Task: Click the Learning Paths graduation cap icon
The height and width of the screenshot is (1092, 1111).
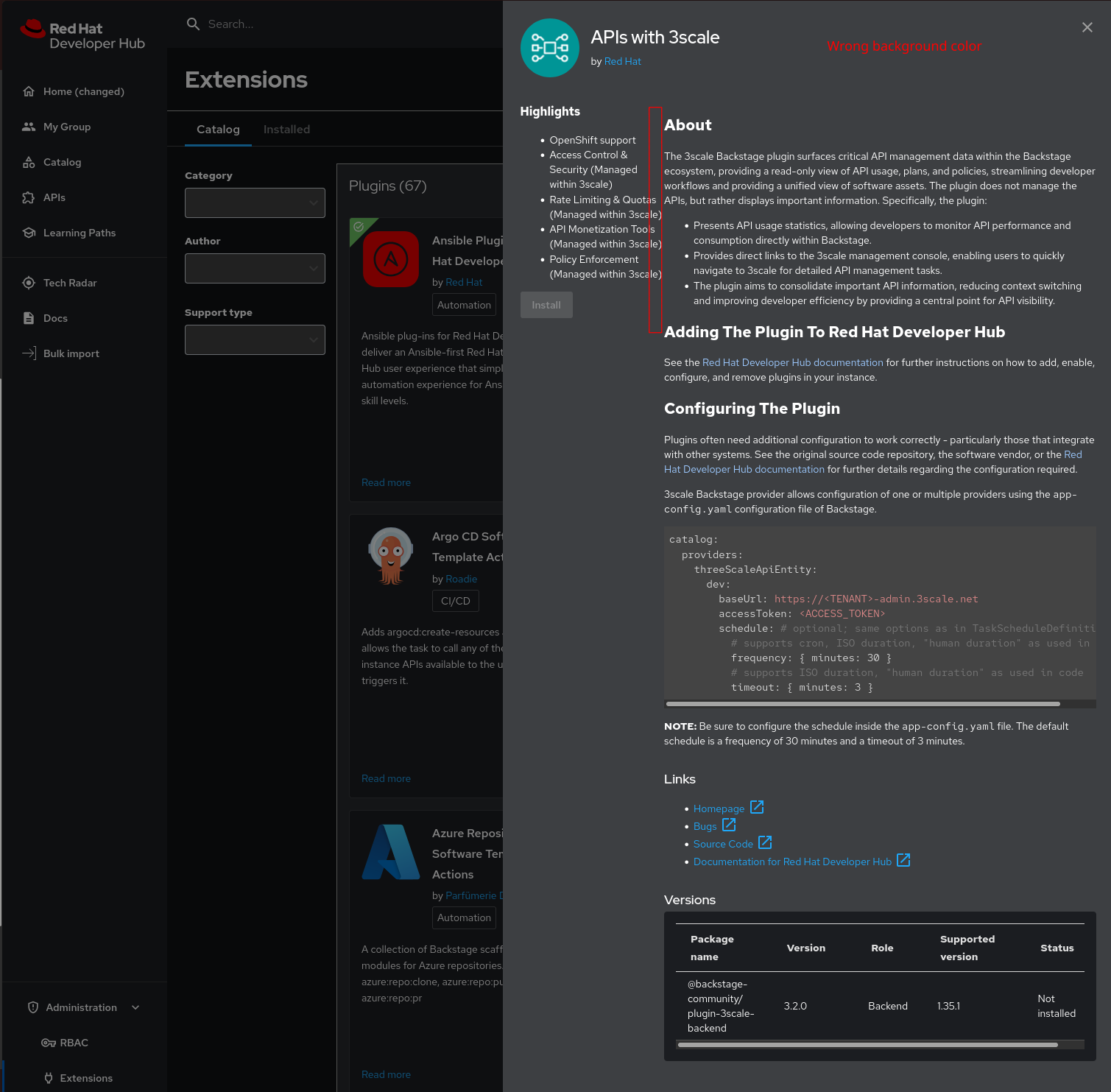Action: (x=29, y=233)
